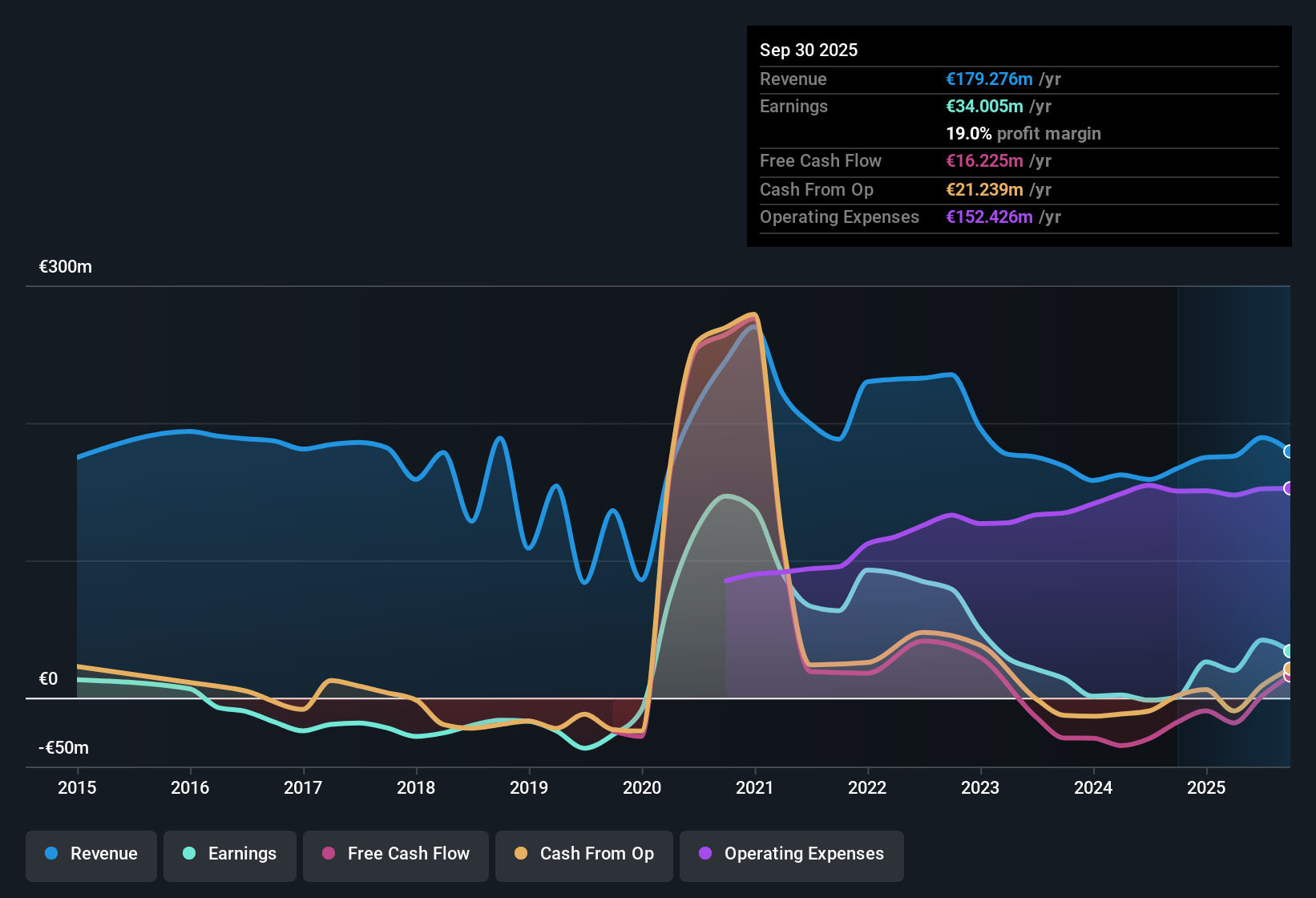Click the Earnings row label in tooltip
Viewport: 1316px width, 898px height.
[793, 106]
